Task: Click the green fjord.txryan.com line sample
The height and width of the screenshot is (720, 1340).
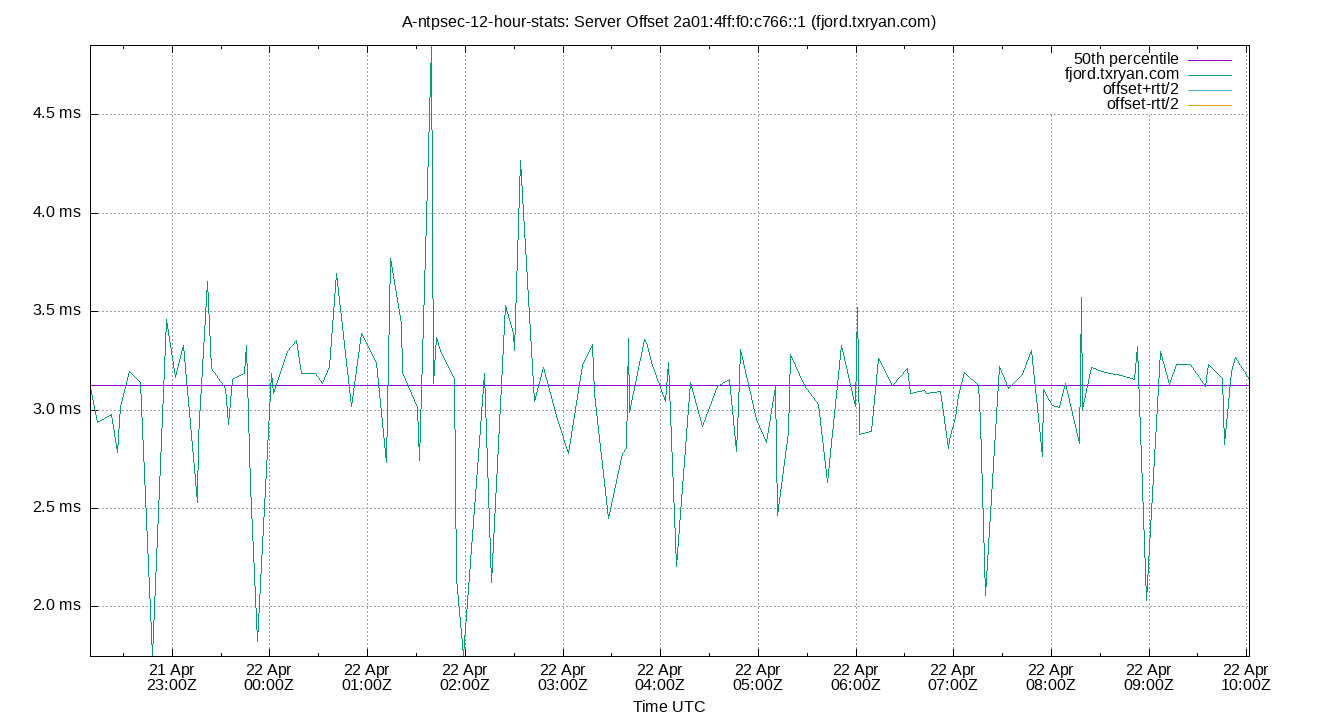Action: point(1210,73)
